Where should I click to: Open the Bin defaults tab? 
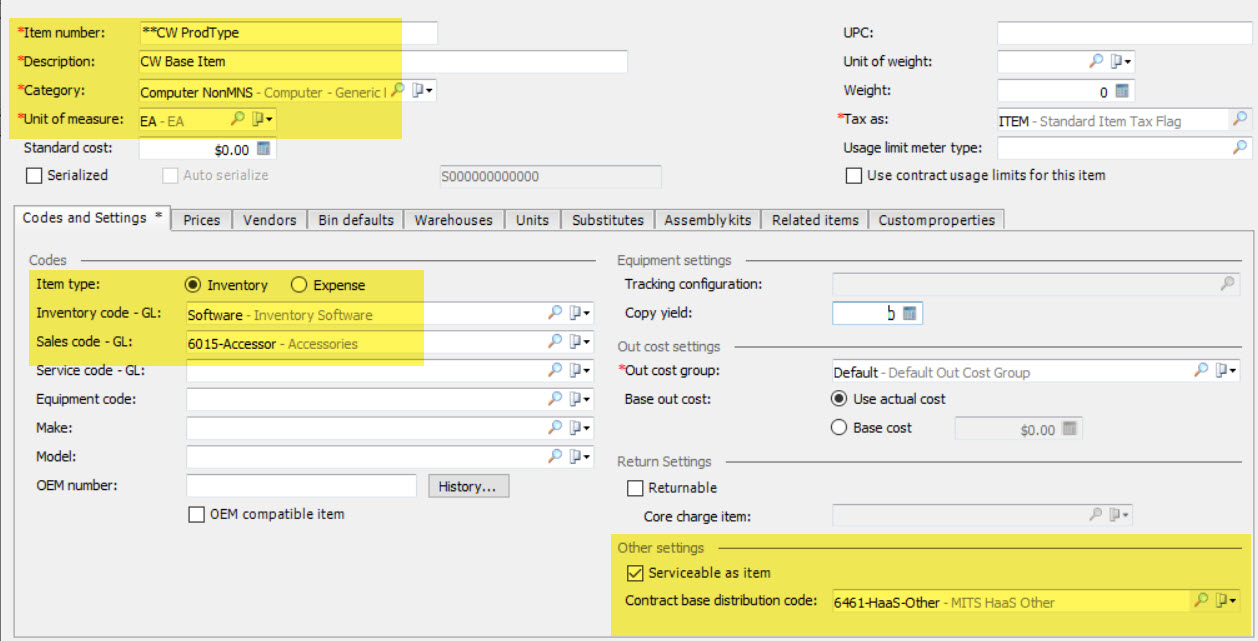click(356, 220)
